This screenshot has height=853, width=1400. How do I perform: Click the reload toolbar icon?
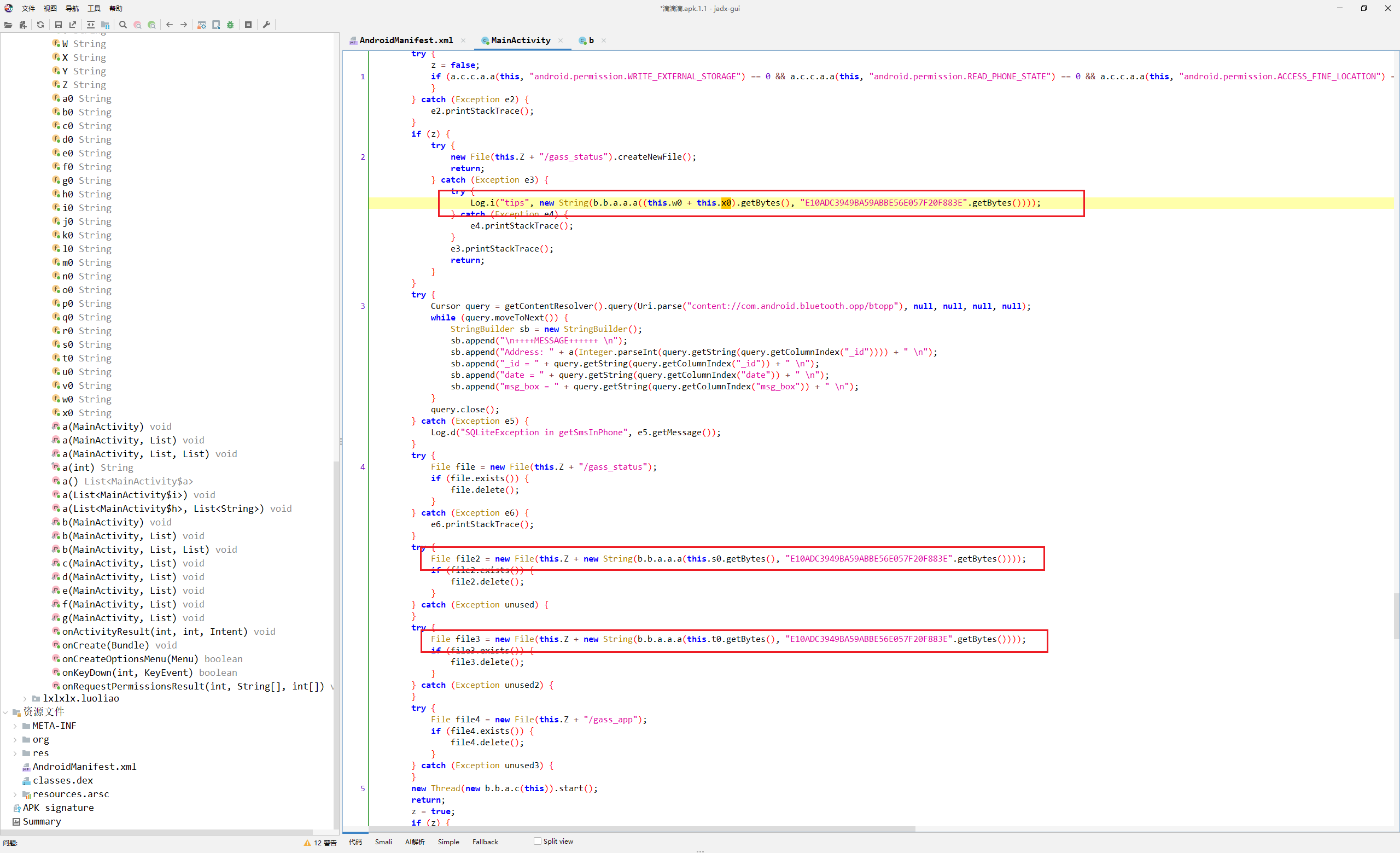(x=40, y=25)
